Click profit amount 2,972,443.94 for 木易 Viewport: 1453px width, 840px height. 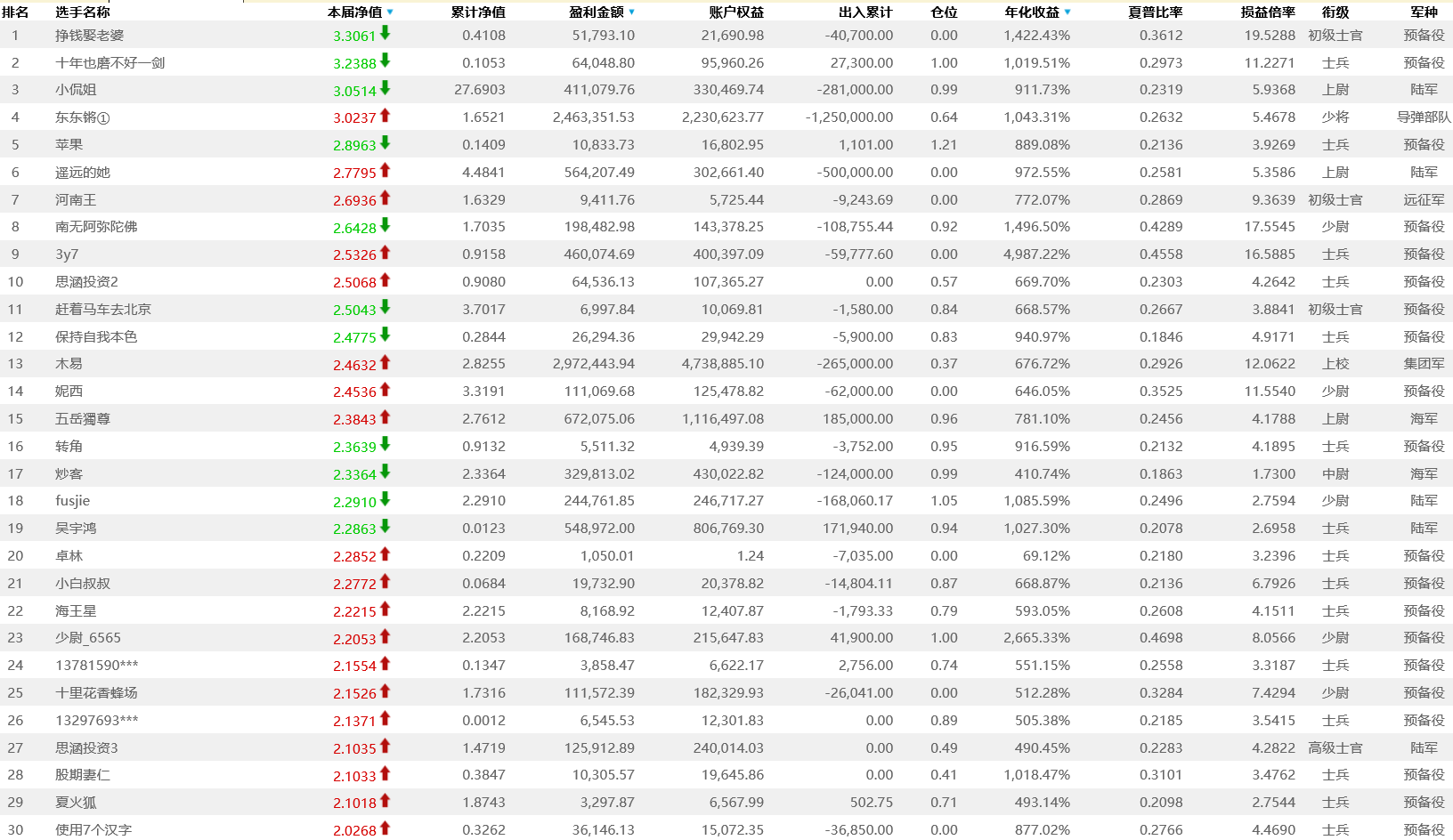(x=594, y=364)
